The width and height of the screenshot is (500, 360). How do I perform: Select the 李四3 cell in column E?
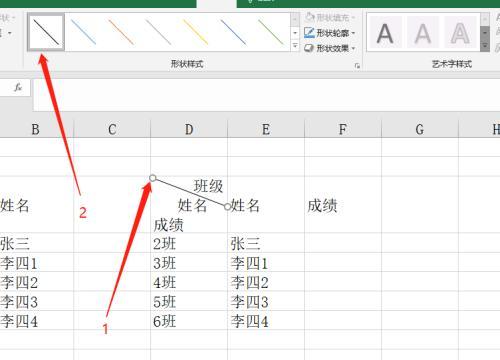[266, 301]
